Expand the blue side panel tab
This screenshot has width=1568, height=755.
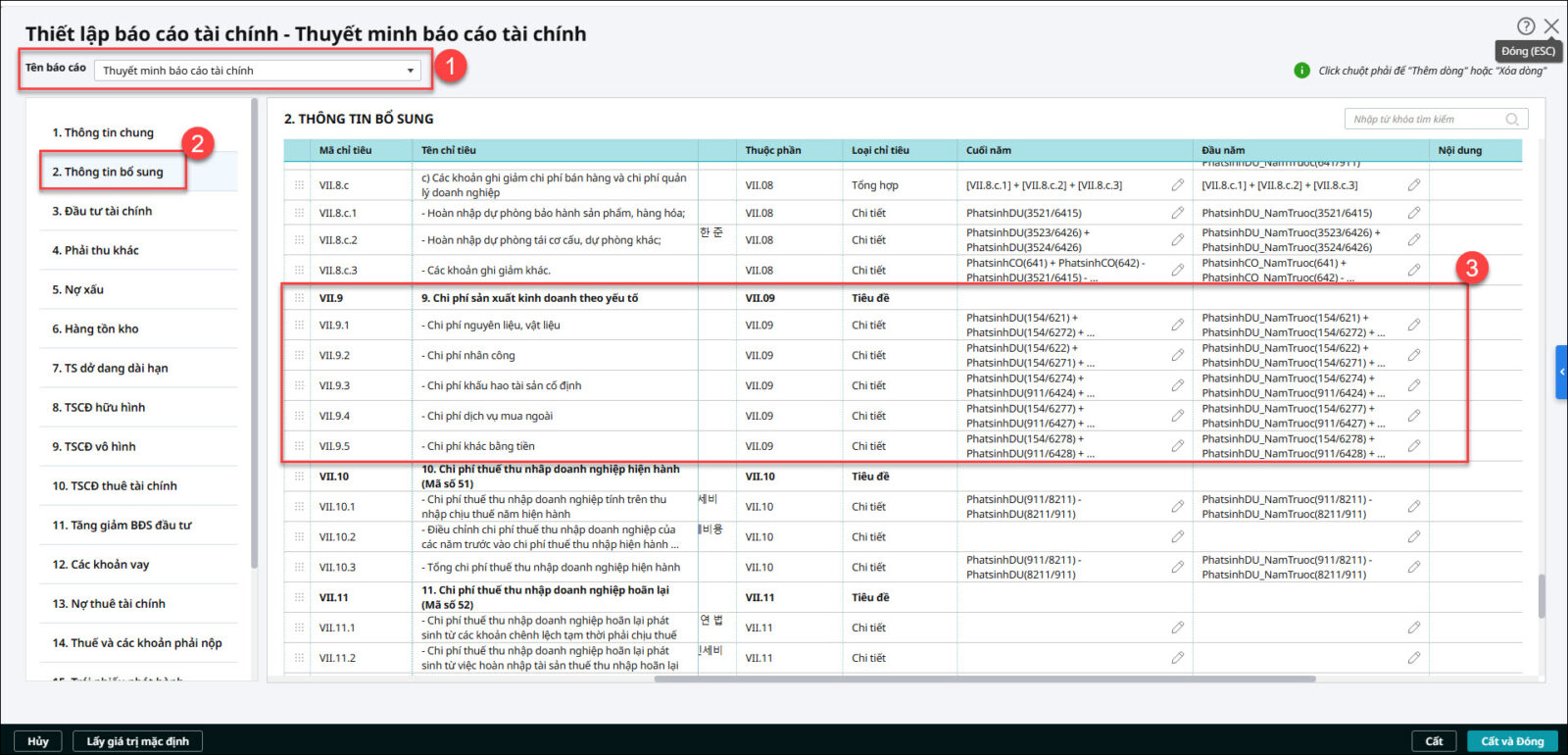[1561, 372]
